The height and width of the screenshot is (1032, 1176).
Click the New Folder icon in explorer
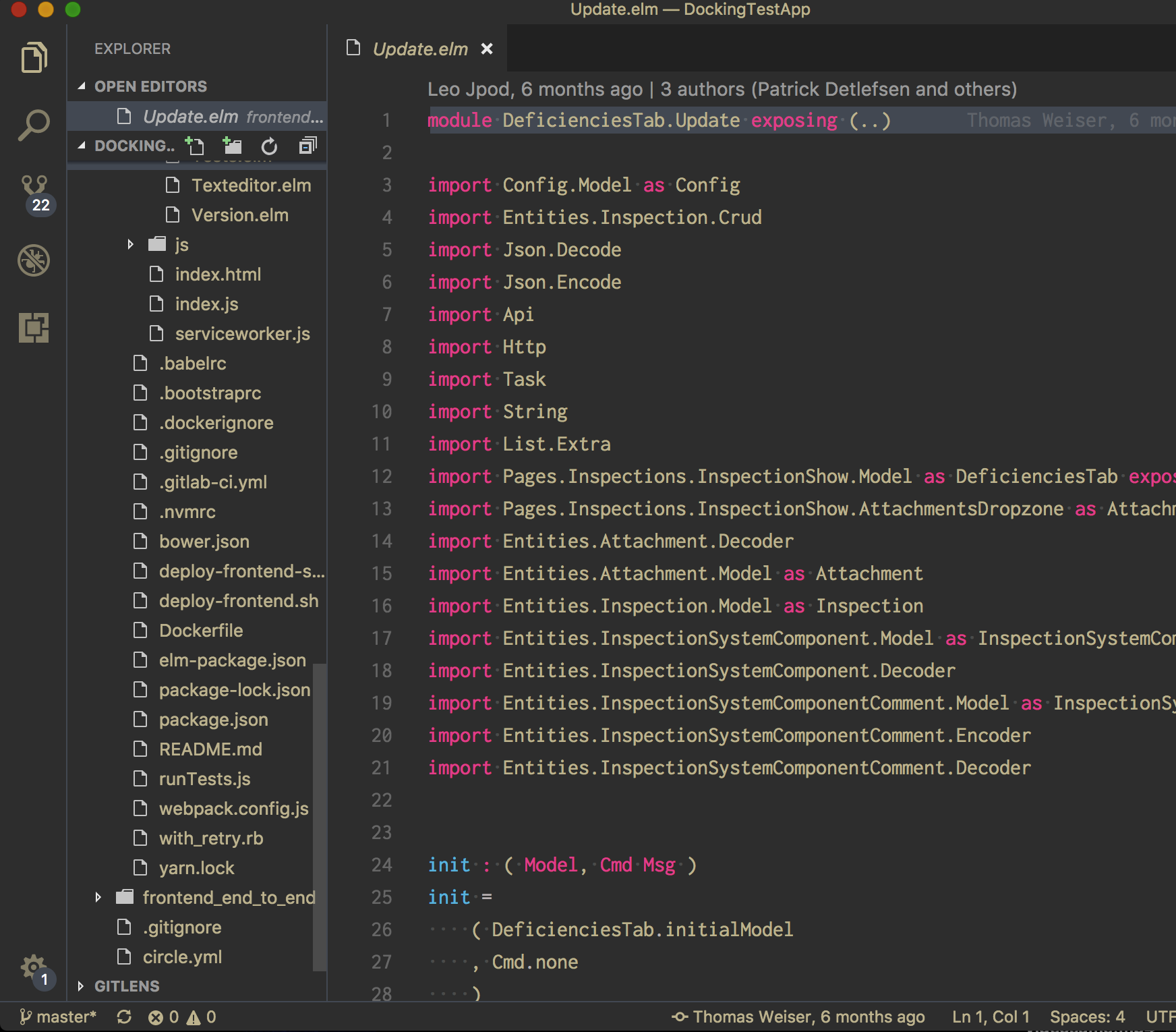(x=232, y=146)
